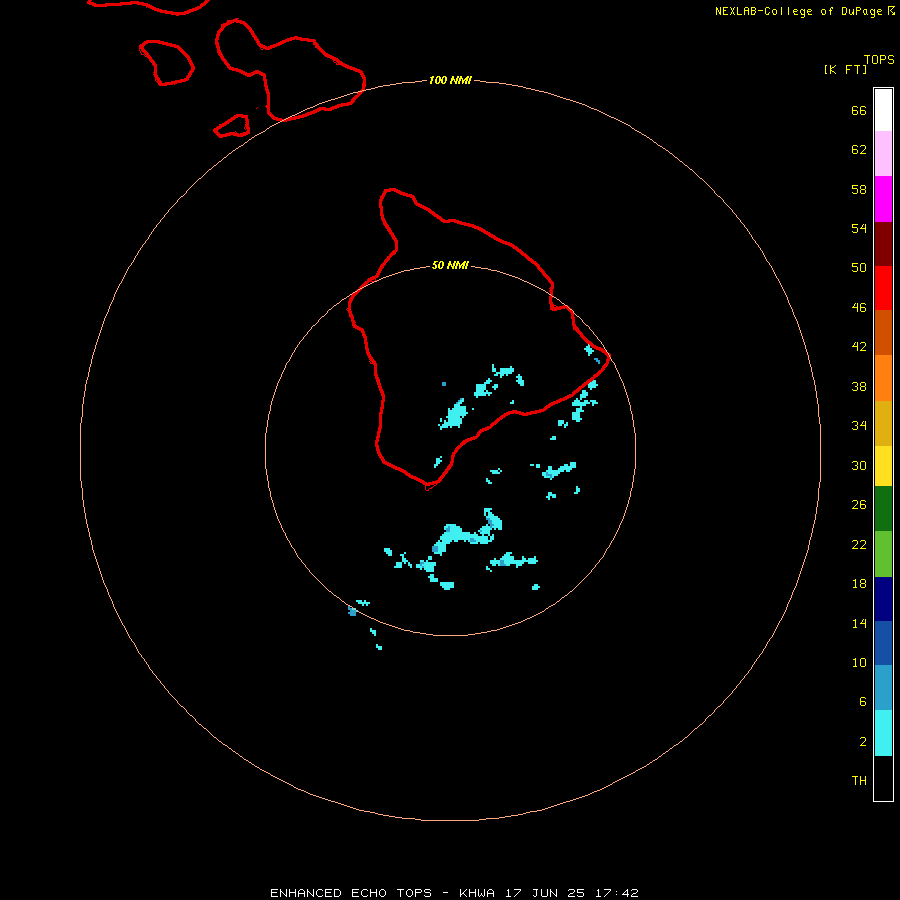Image resolution: width=900 pixels, height=900 pixels.
Task: Click the legend value 26
Action: pyautogui.click(x=859, y=505)
